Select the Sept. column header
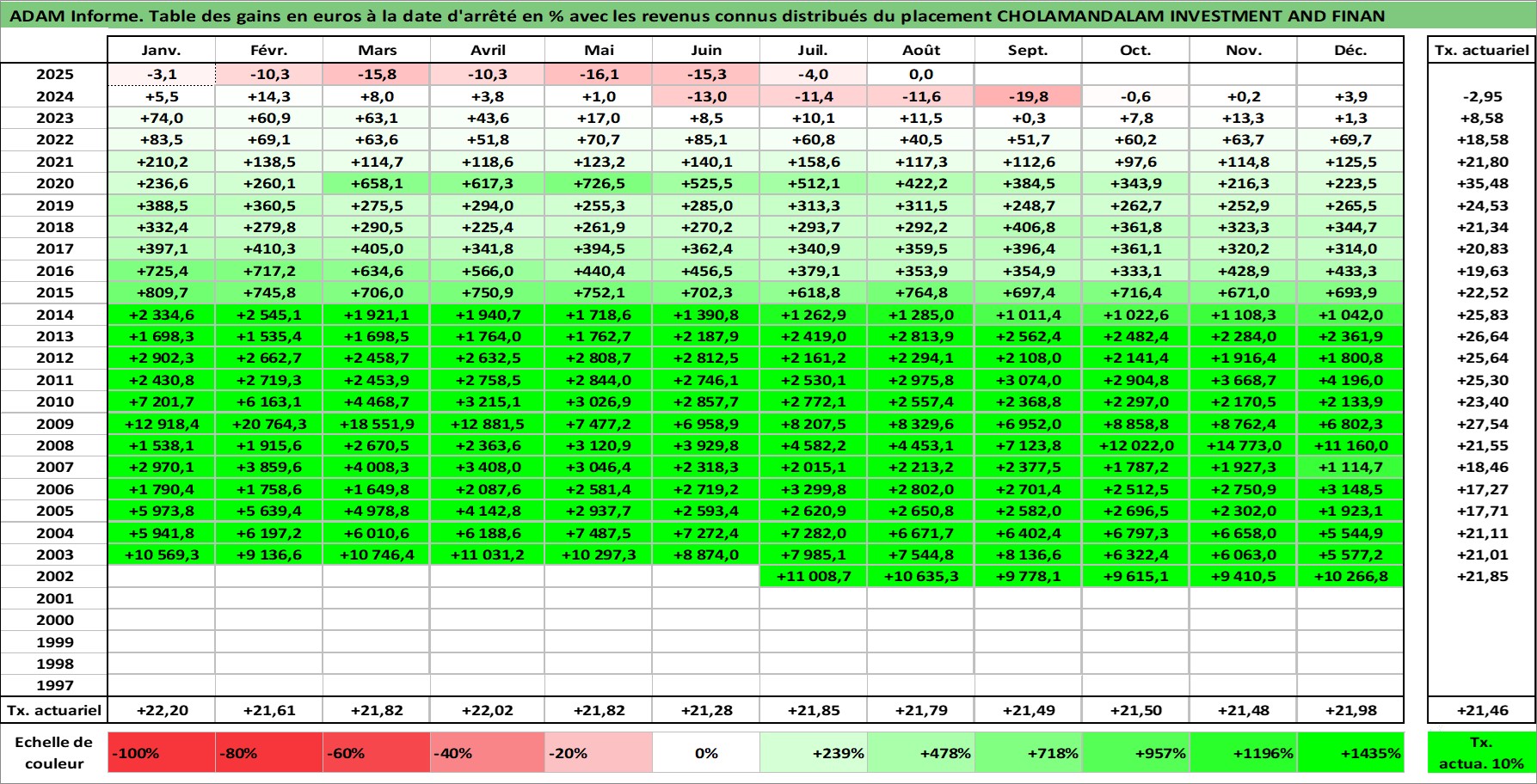The height and width of the screenshot is (784, 1537). [x=1028, y=50]
